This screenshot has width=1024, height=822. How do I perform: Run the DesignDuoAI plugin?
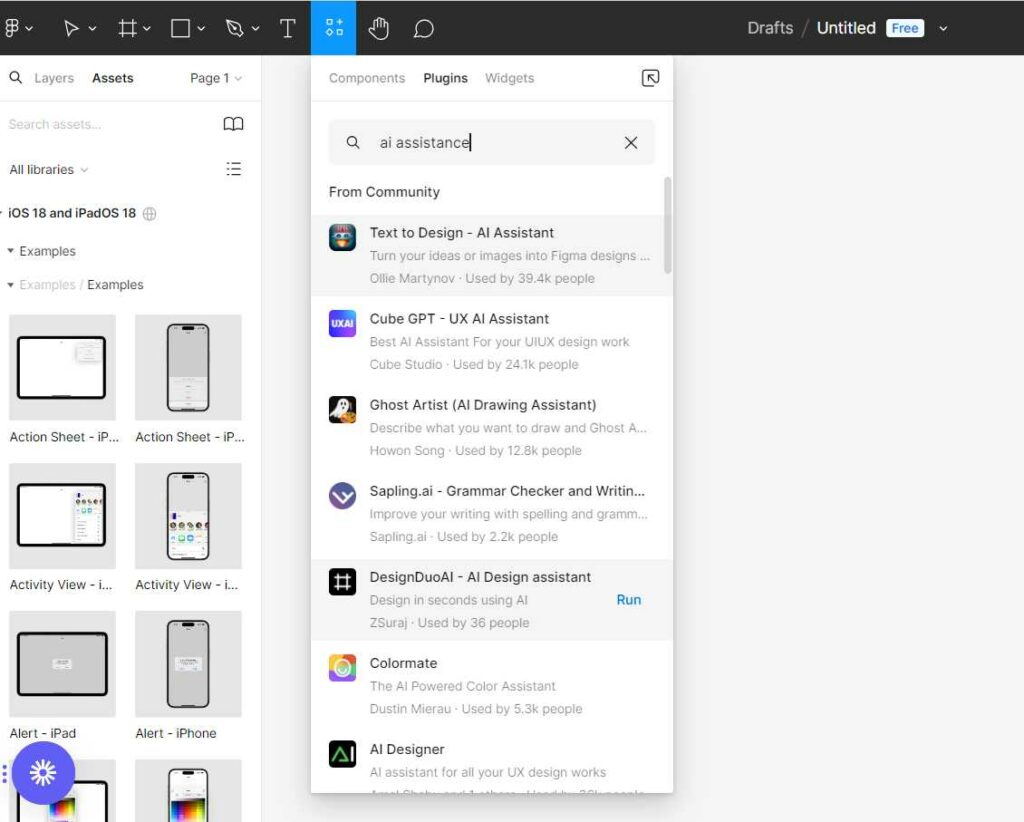(629, 600)
